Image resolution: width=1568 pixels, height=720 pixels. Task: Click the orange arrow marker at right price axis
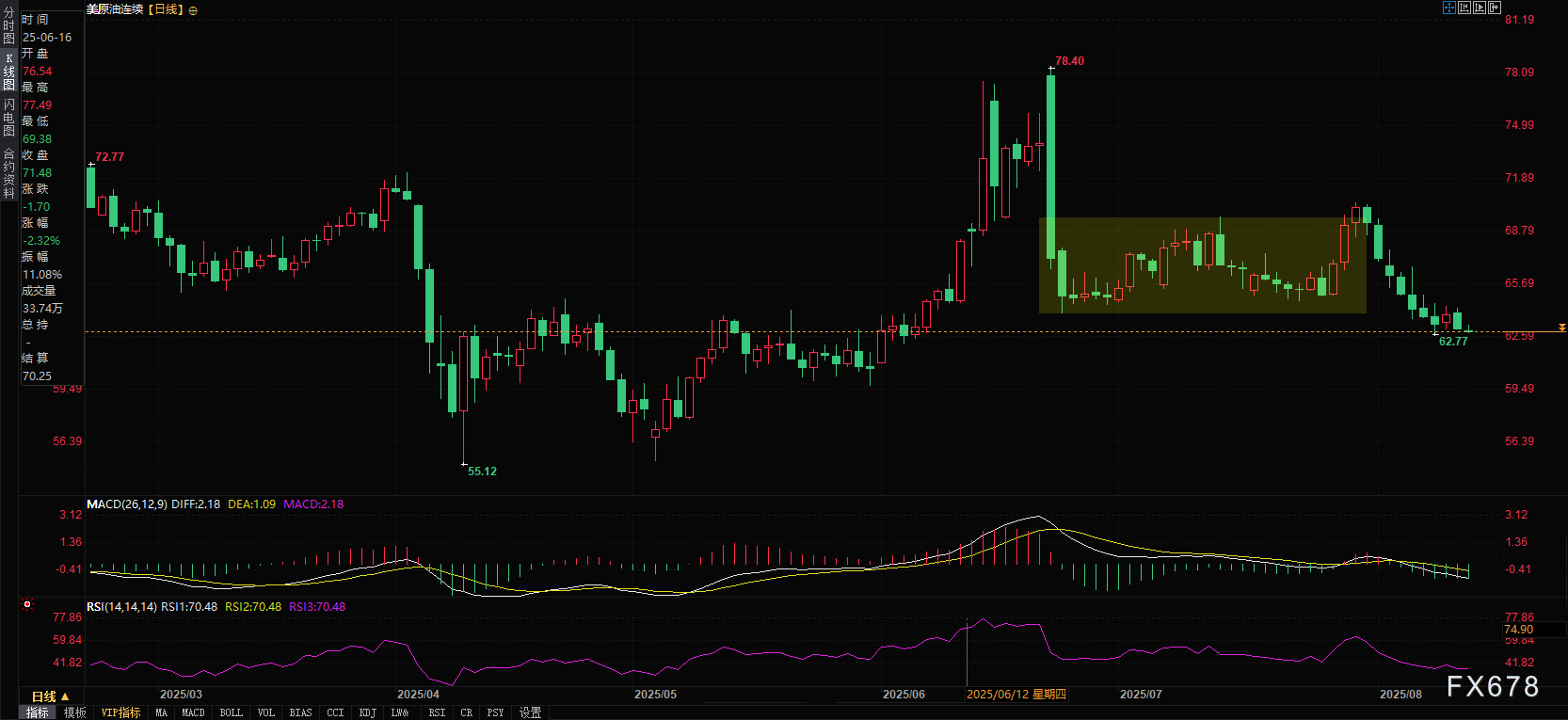coord(1561,328)
